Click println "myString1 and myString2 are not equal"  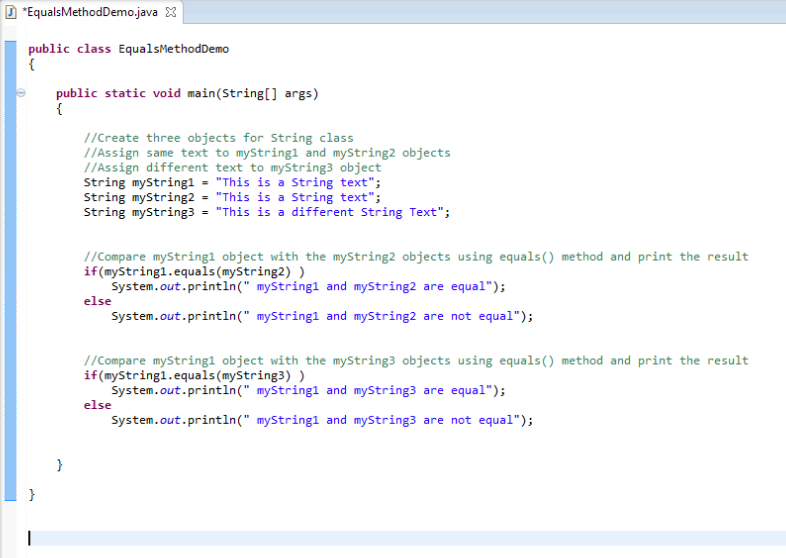pos(322,316)
